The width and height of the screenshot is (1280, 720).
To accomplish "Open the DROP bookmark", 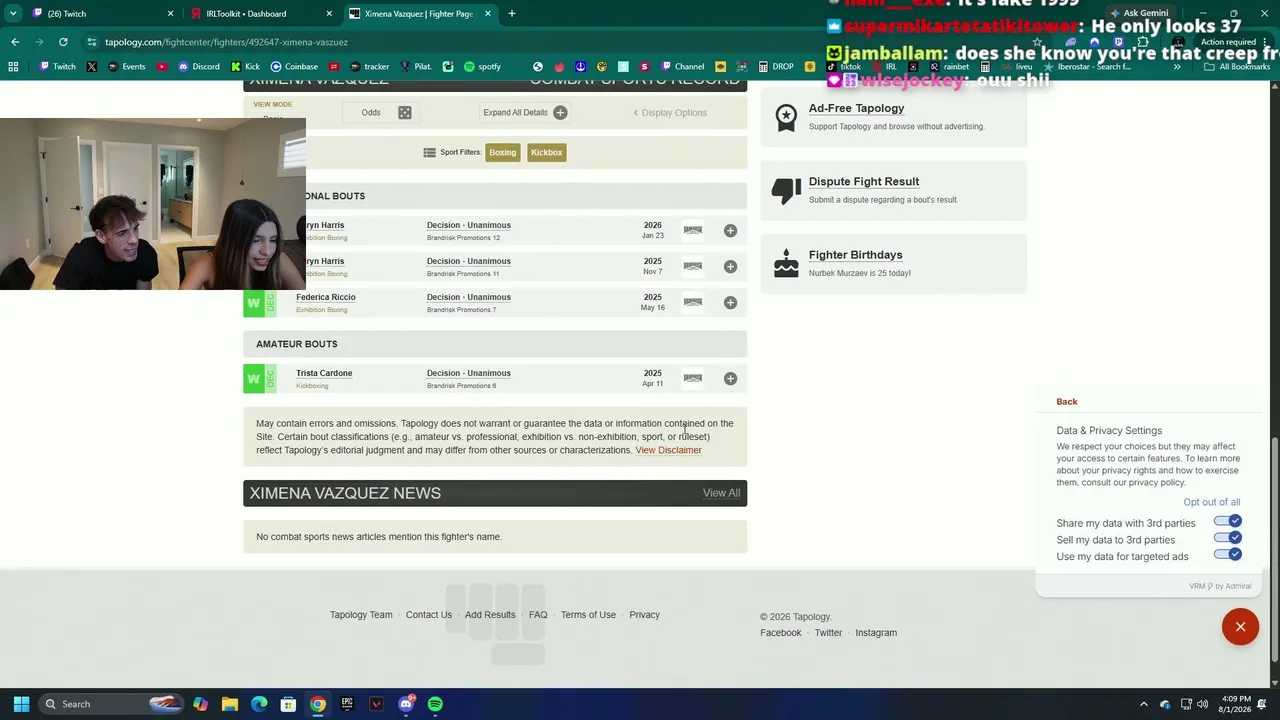I will click(776, 67).
